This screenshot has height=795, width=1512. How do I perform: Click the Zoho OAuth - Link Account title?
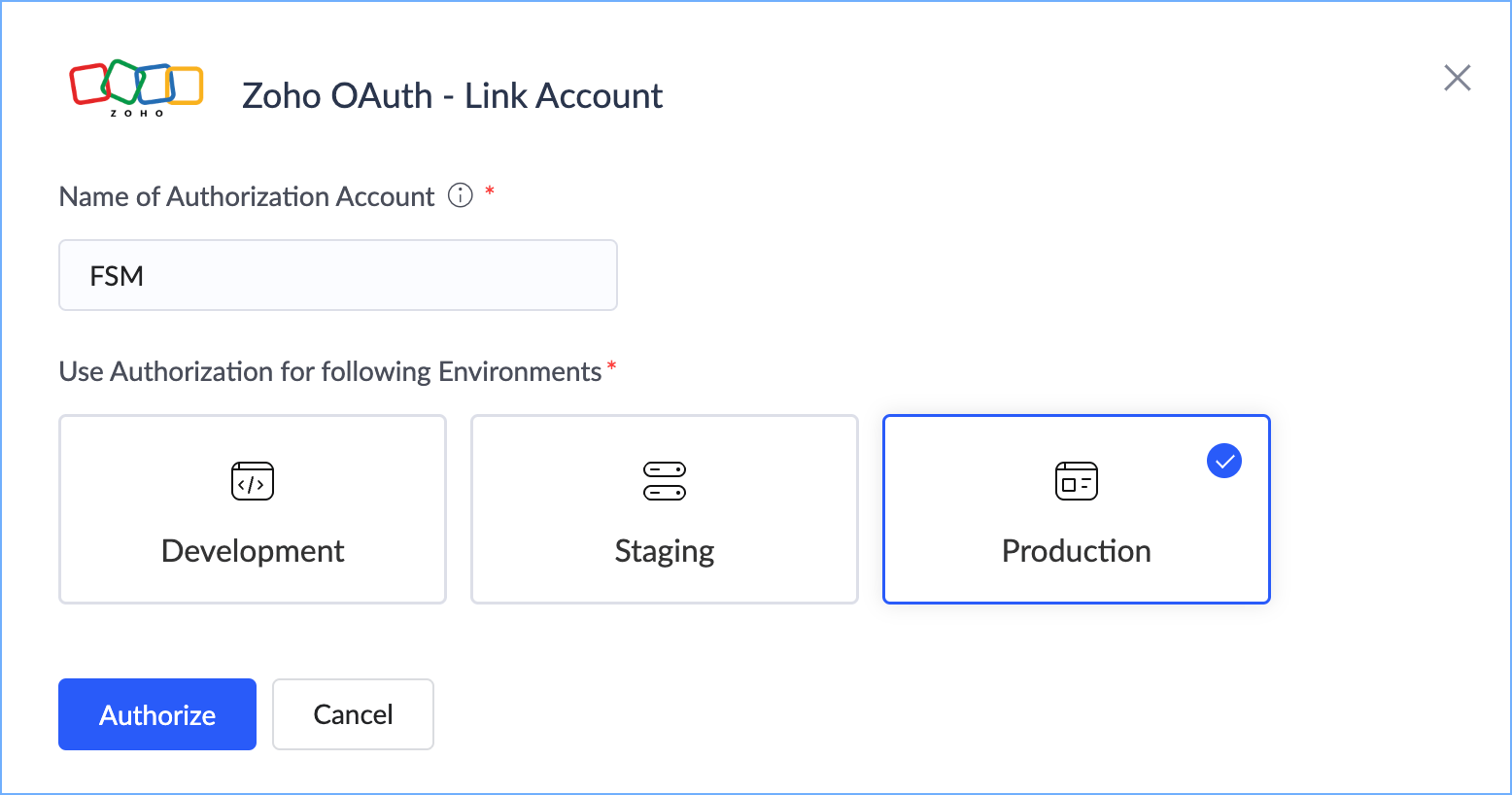click(452, 95)
